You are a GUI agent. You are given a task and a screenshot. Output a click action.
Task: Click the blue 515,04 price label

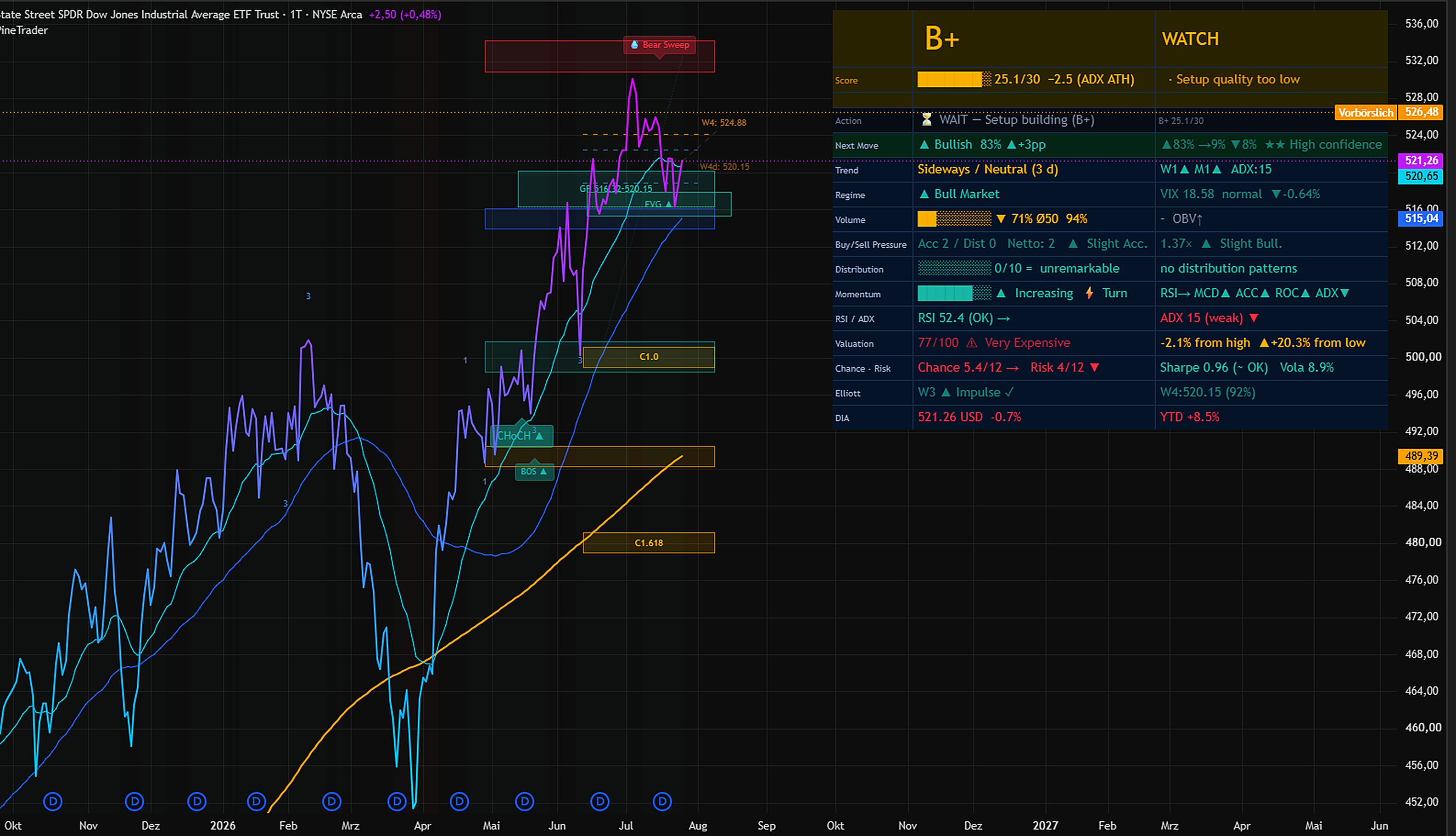pyautogui.click(x=1421, y=218)
